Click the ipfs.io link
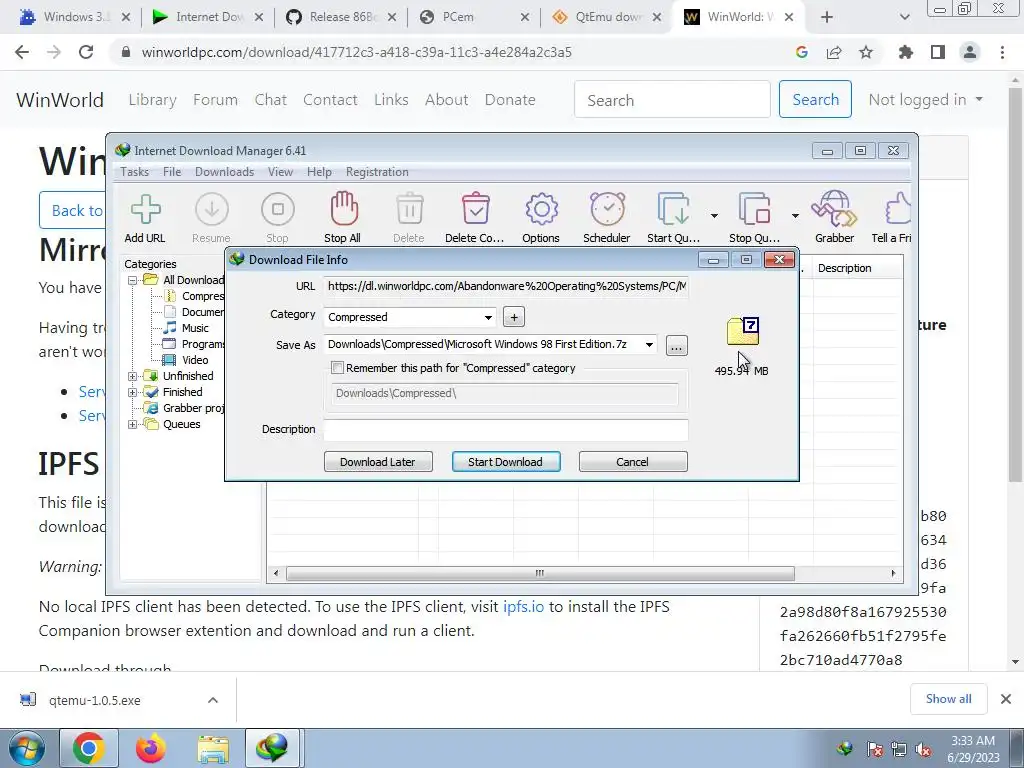The height and width of the screenshot is (768, 1024). click(x=523, y=607)
